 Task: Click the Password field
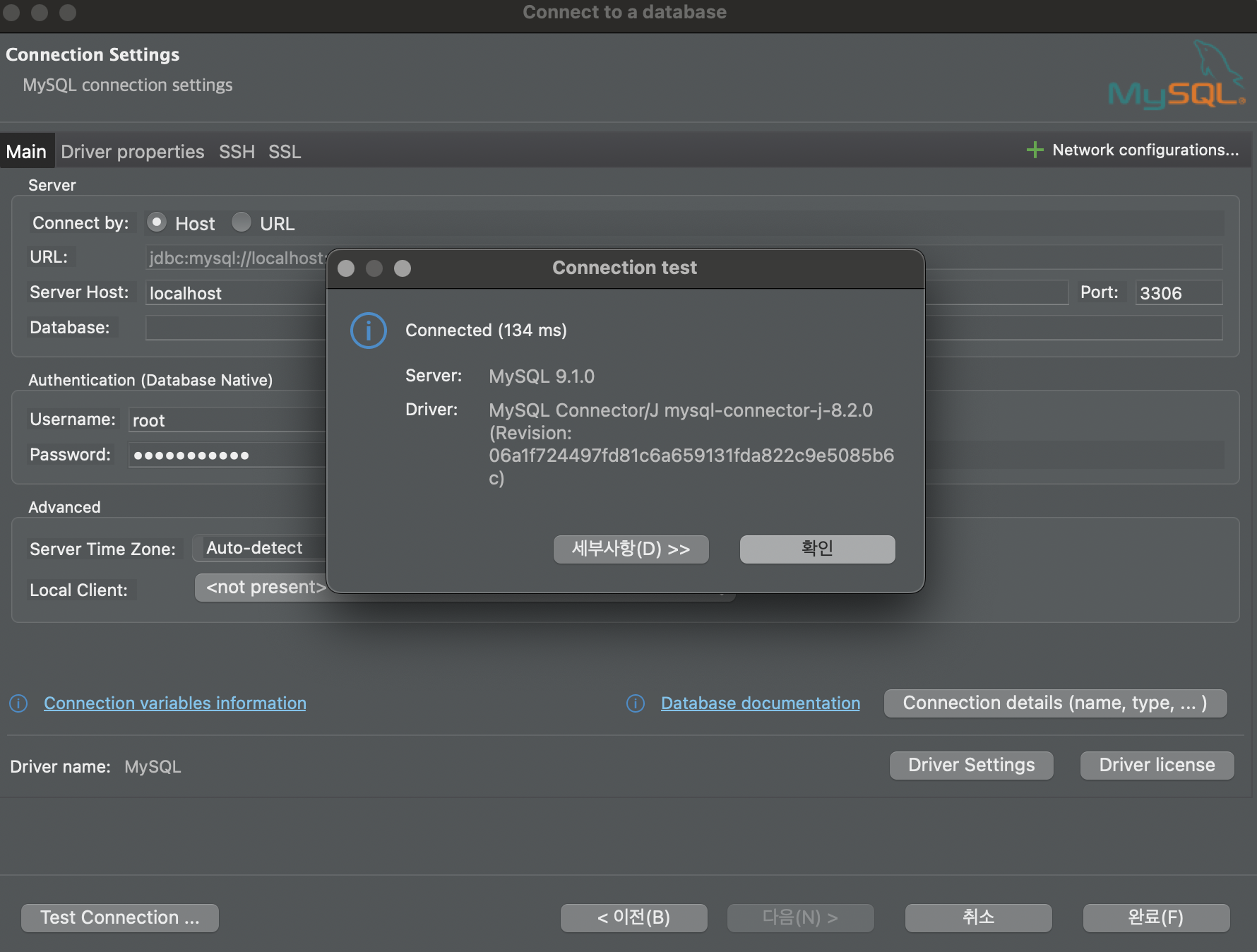pyautogui.click(x=227, y=455)
